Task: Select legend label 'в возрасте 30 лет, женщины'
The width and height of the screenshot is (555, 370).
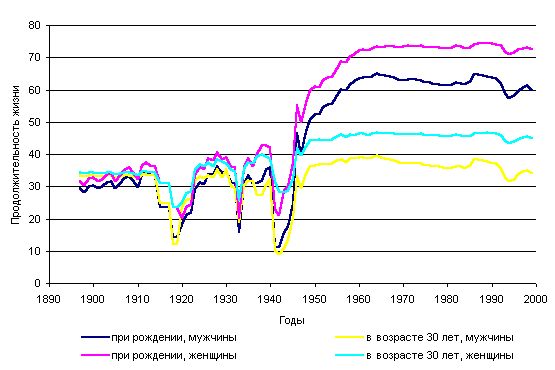Action: coord(440,355)
